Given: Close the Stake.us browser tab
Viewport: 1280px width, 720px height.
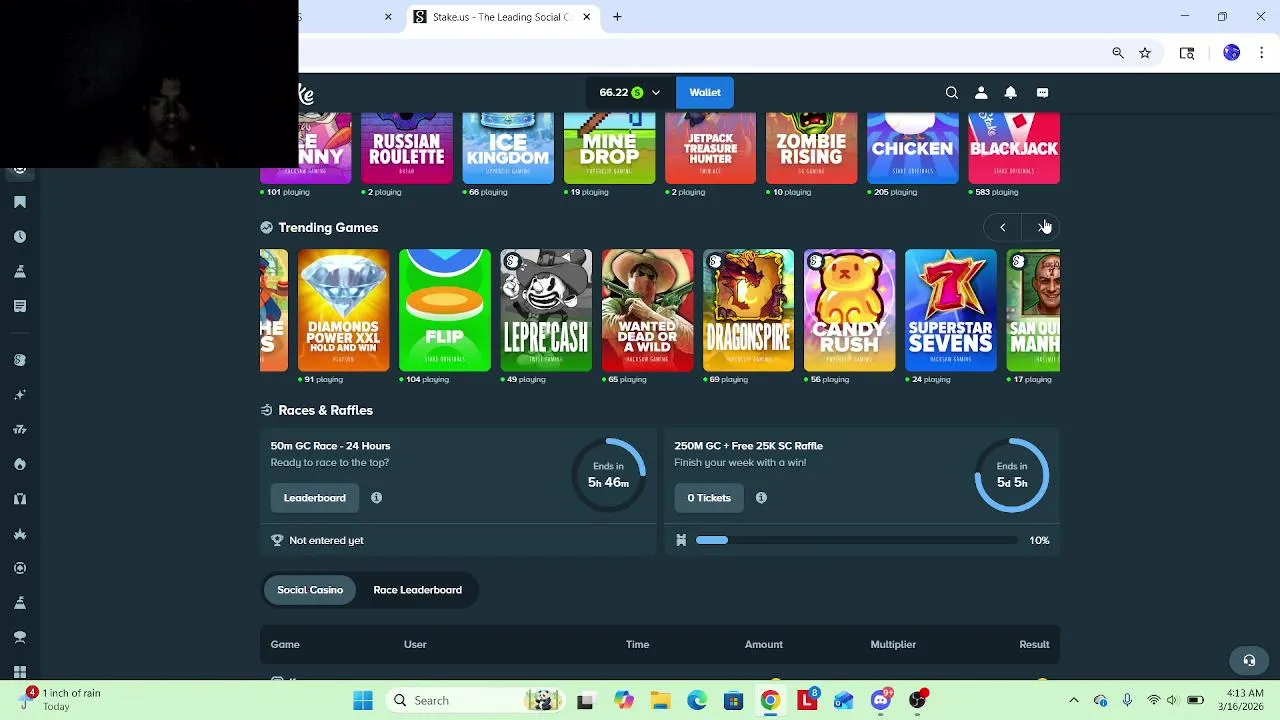Looking at the screenshot, I should 587,17.
